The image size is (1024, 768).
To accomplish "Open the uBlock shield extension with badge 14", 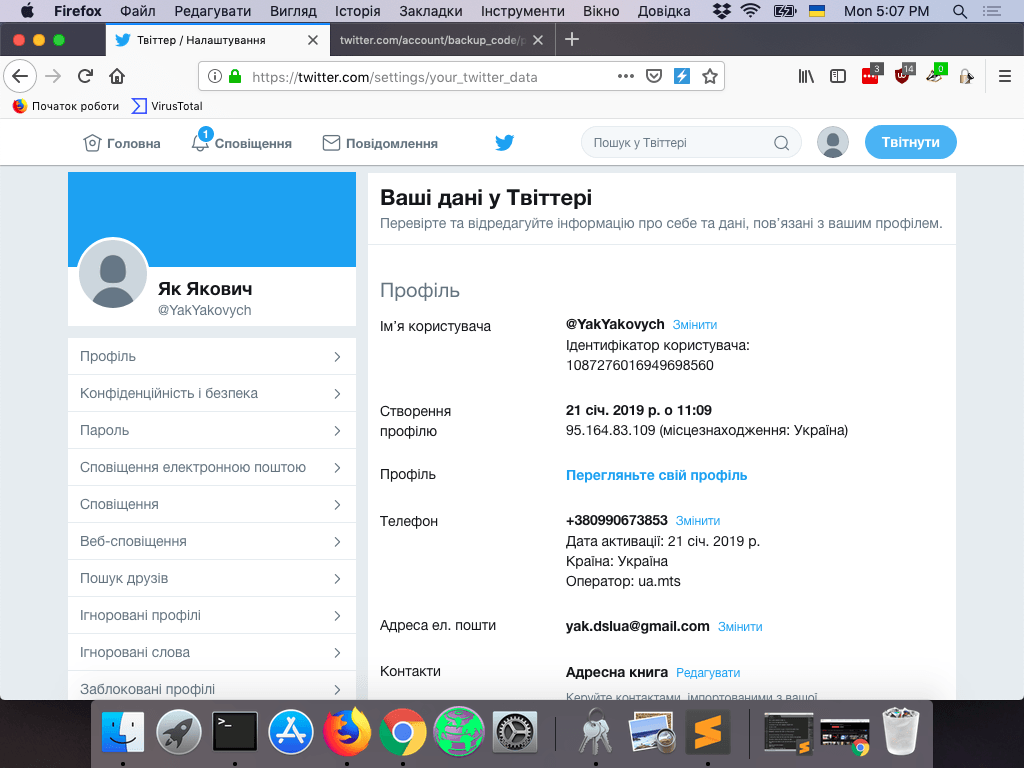I will [x=903, y=75].
